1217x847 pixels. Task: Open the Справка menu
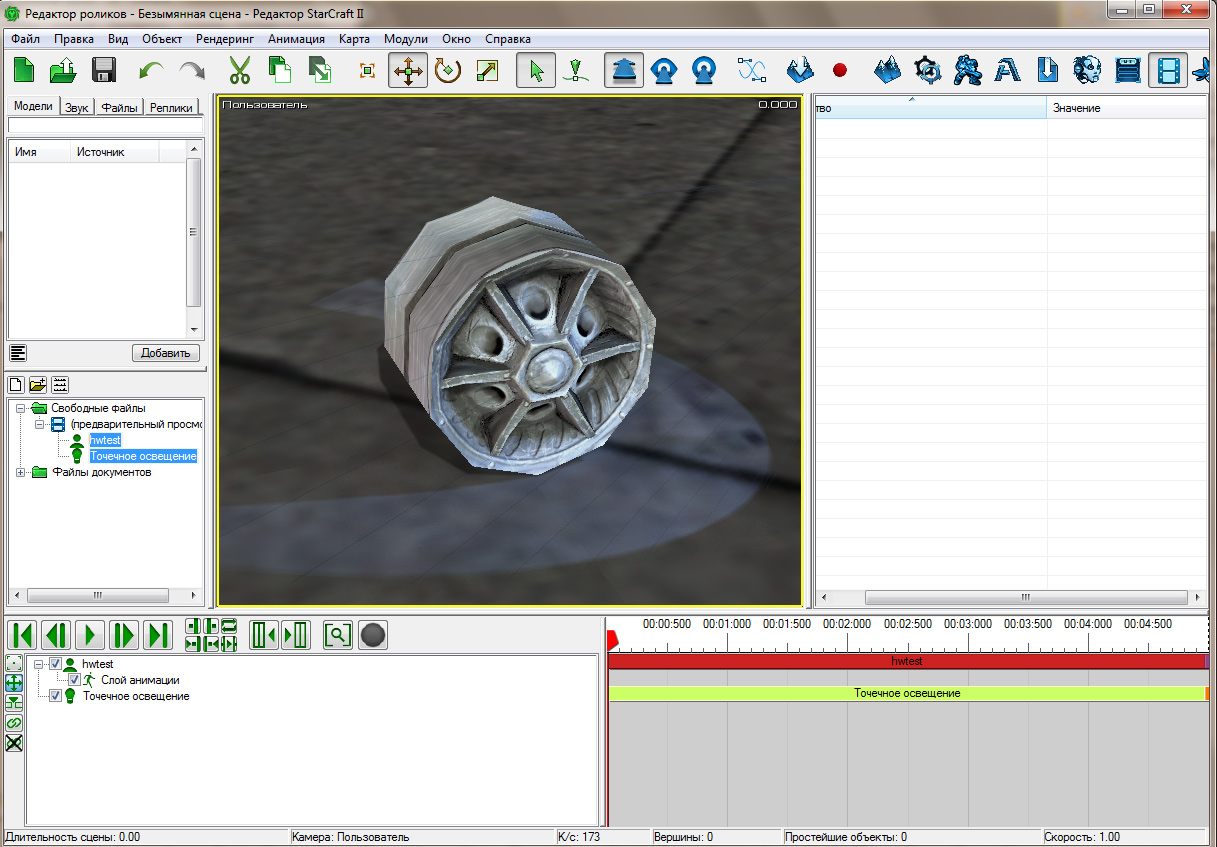click(x=508, y=39)
